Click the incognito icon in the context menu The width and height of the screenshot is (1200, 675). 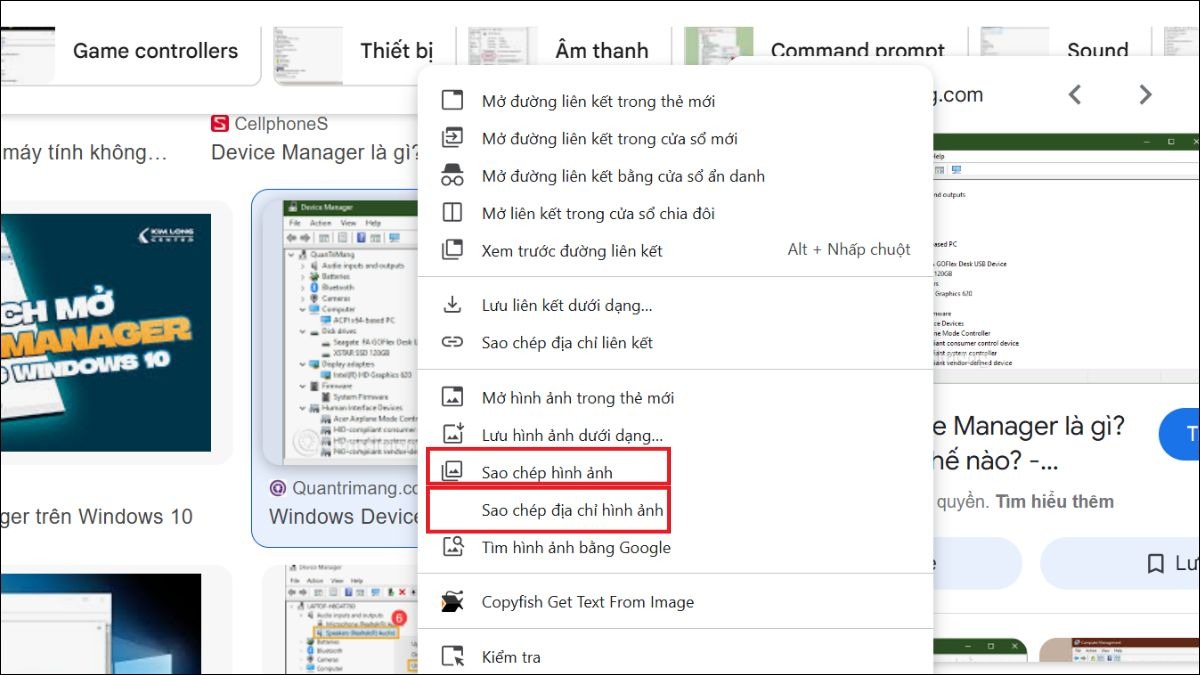point(453,176)
